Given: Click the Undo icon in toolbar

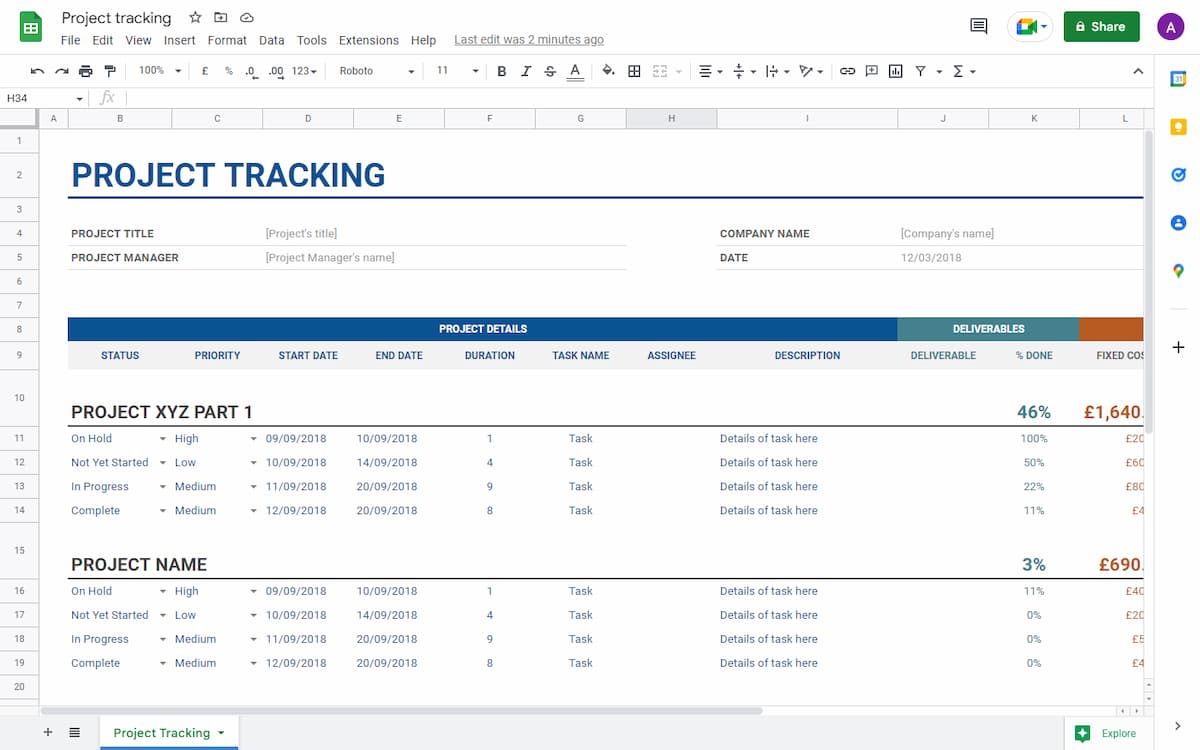Looking at the screenshot, I should click(37, 71).
